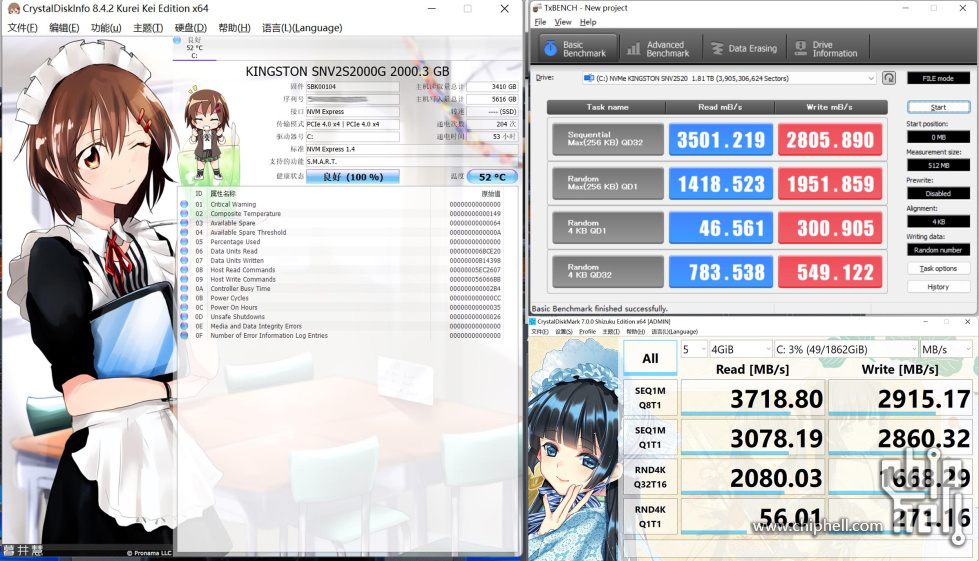Click the Start button in TxBENCH
Image resolution: width=979 pixels, height=561 pixels.
point(938,107)
